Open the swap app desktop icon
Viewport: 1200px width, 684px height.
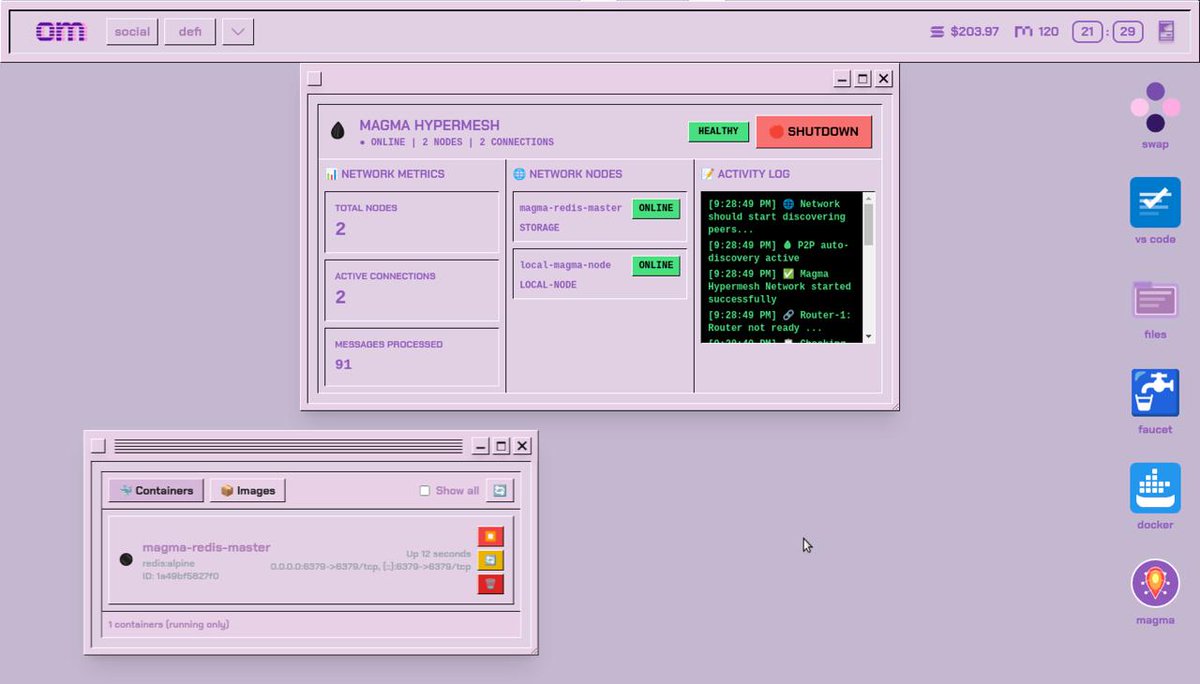[1155, 108]
